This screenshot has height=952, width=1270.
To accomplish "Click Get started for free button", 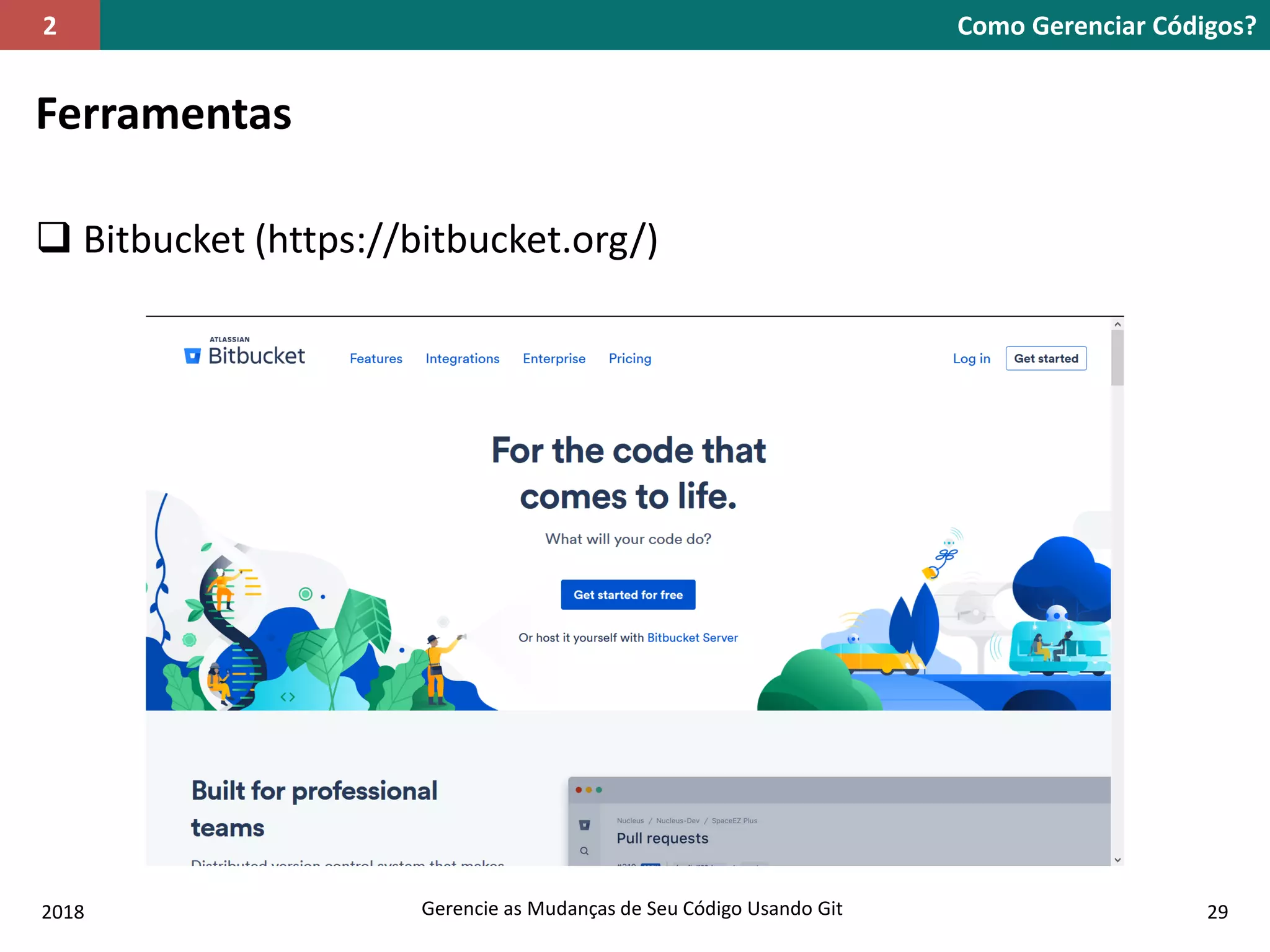I will click(628, 595).
